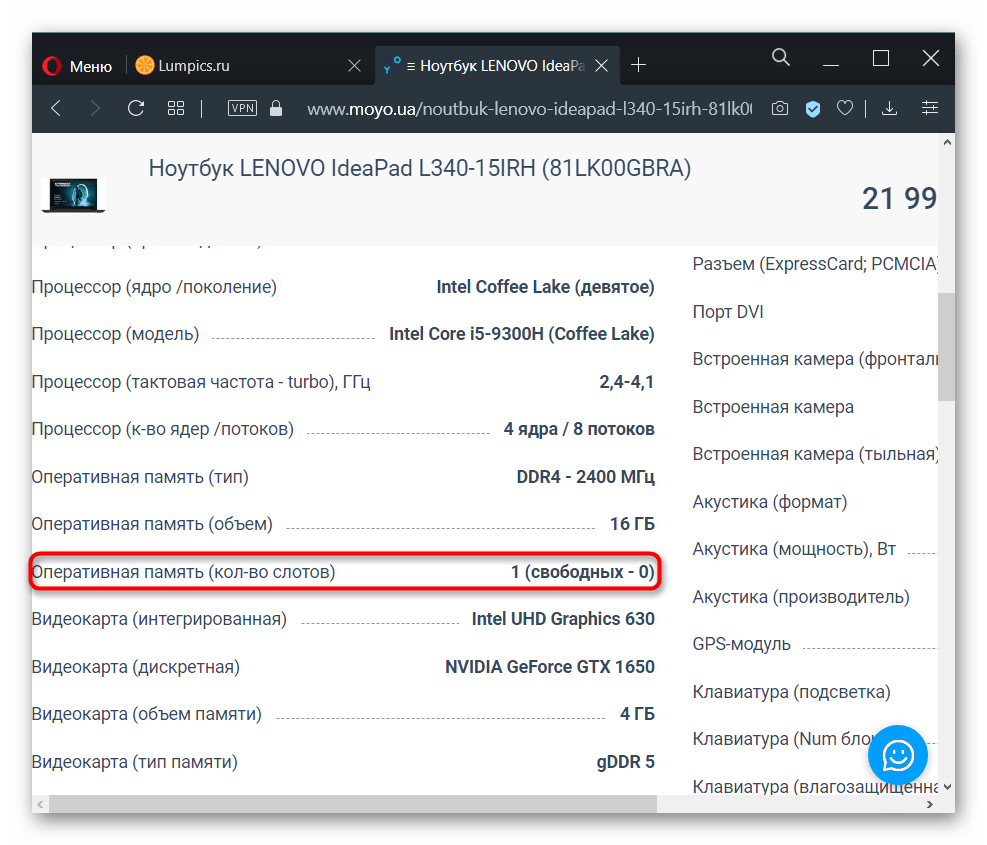Open the Speed Dial start page
This screenshot has width=987, height=845.
click(176, 108)
